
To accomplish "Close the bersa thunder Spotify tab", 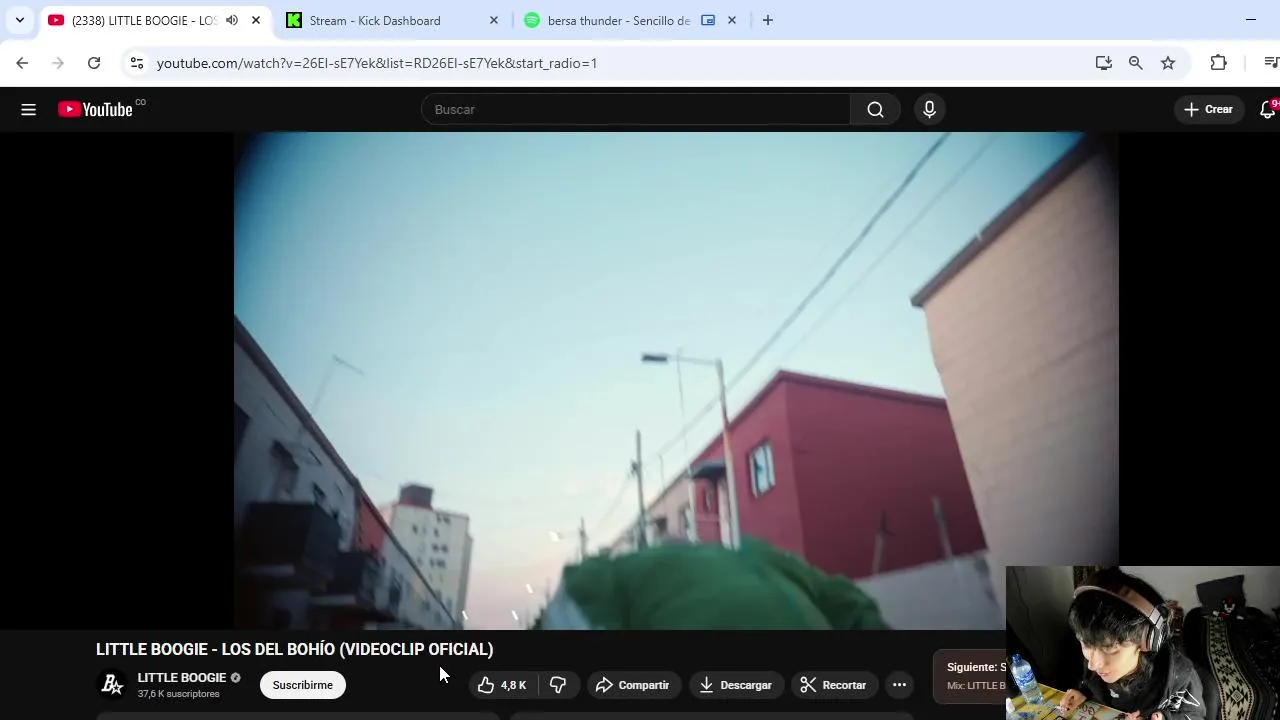I will (732, 20).
